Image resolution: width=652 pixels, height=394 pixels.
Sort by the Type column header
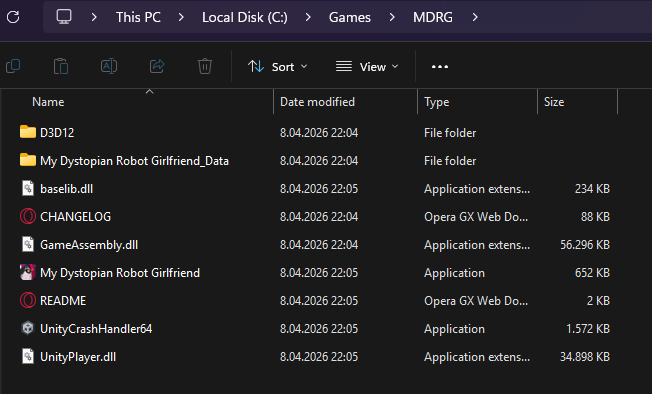click(437, 102)
